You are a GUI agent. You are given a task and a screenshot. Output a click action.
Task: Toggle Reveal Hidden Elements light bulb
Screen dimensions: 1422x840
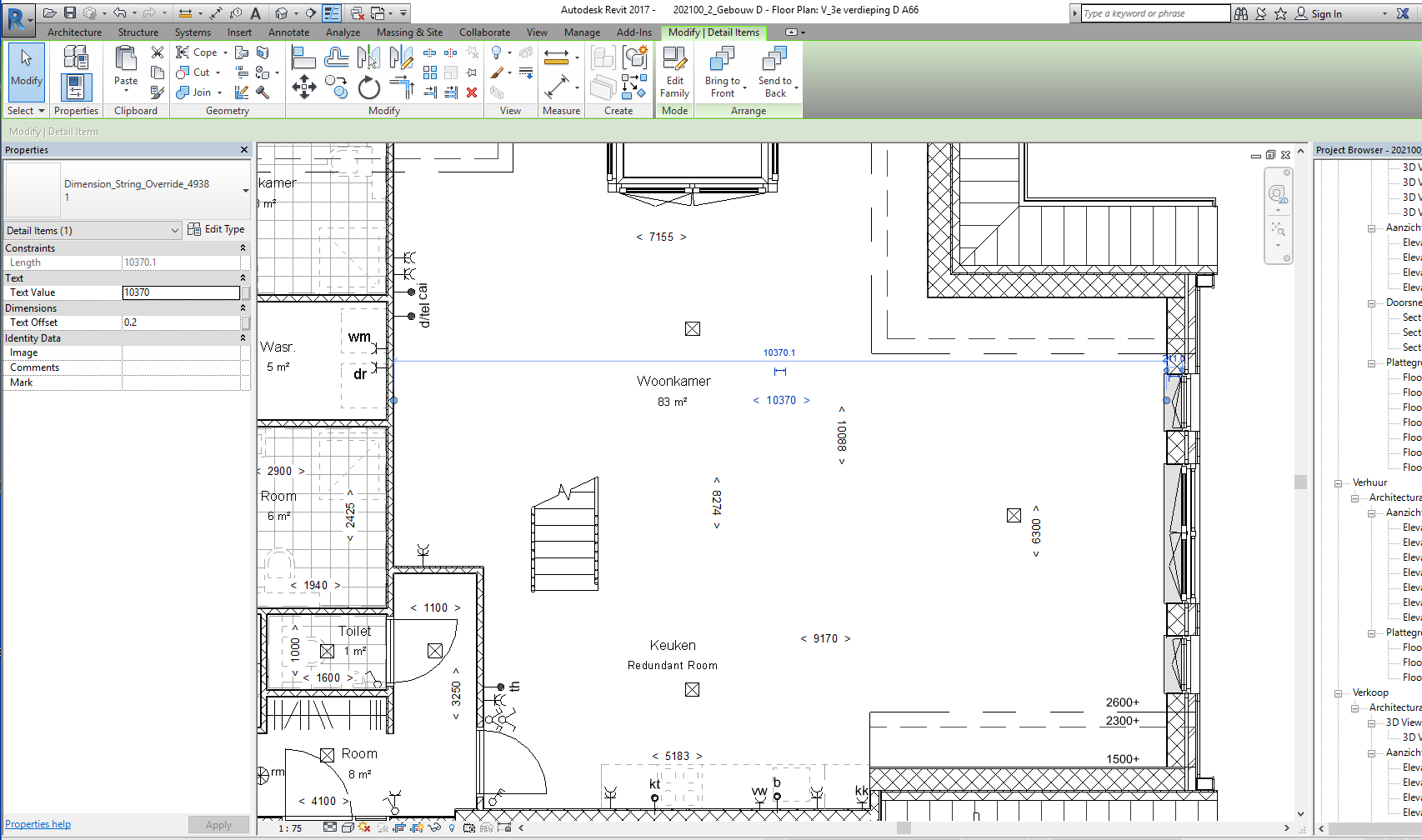point(452,827)
